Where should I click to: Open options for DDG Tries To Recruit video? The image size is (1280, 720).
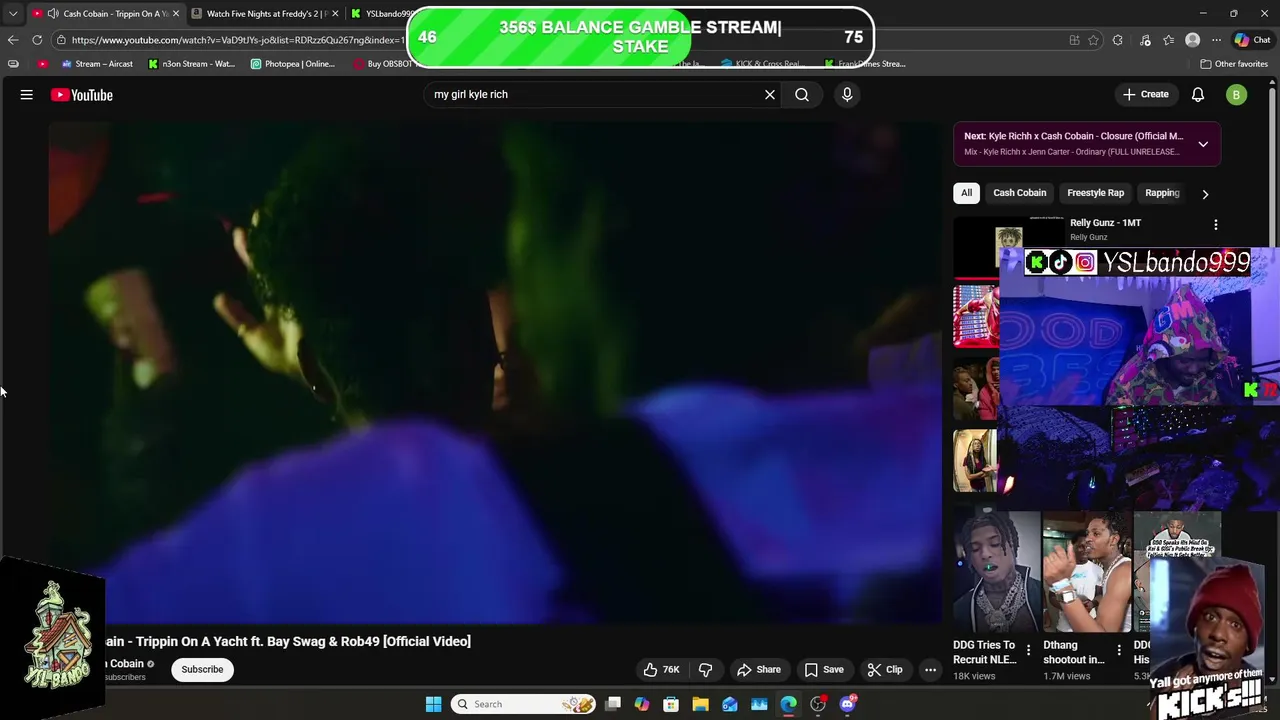(x=1028, y=650)
